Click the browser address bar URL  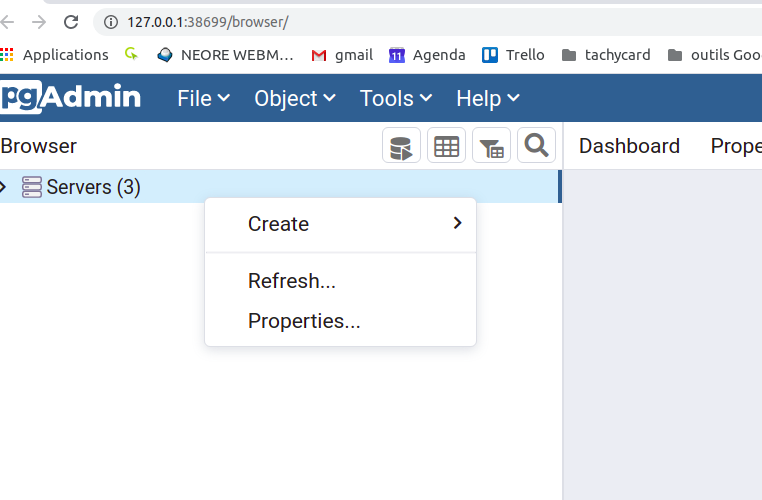(208, 22)
